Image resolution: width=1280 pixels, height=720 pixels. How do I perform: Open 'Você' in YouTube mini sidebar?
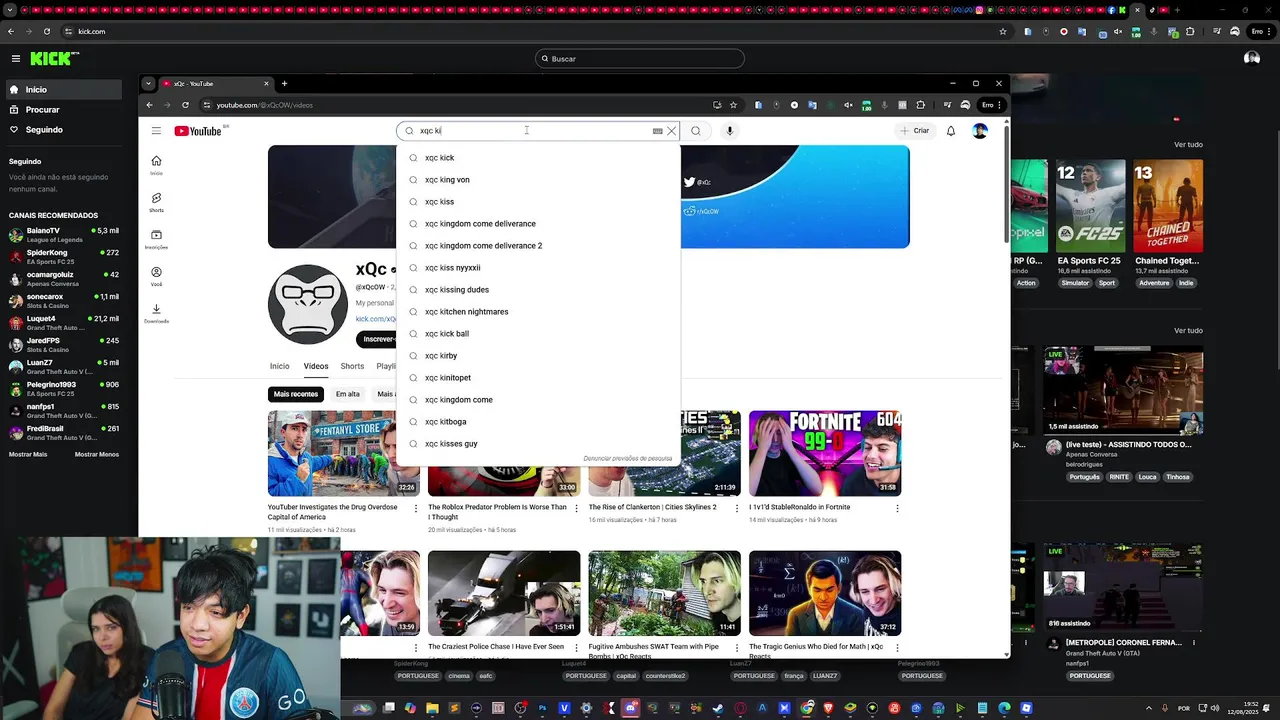156,276
